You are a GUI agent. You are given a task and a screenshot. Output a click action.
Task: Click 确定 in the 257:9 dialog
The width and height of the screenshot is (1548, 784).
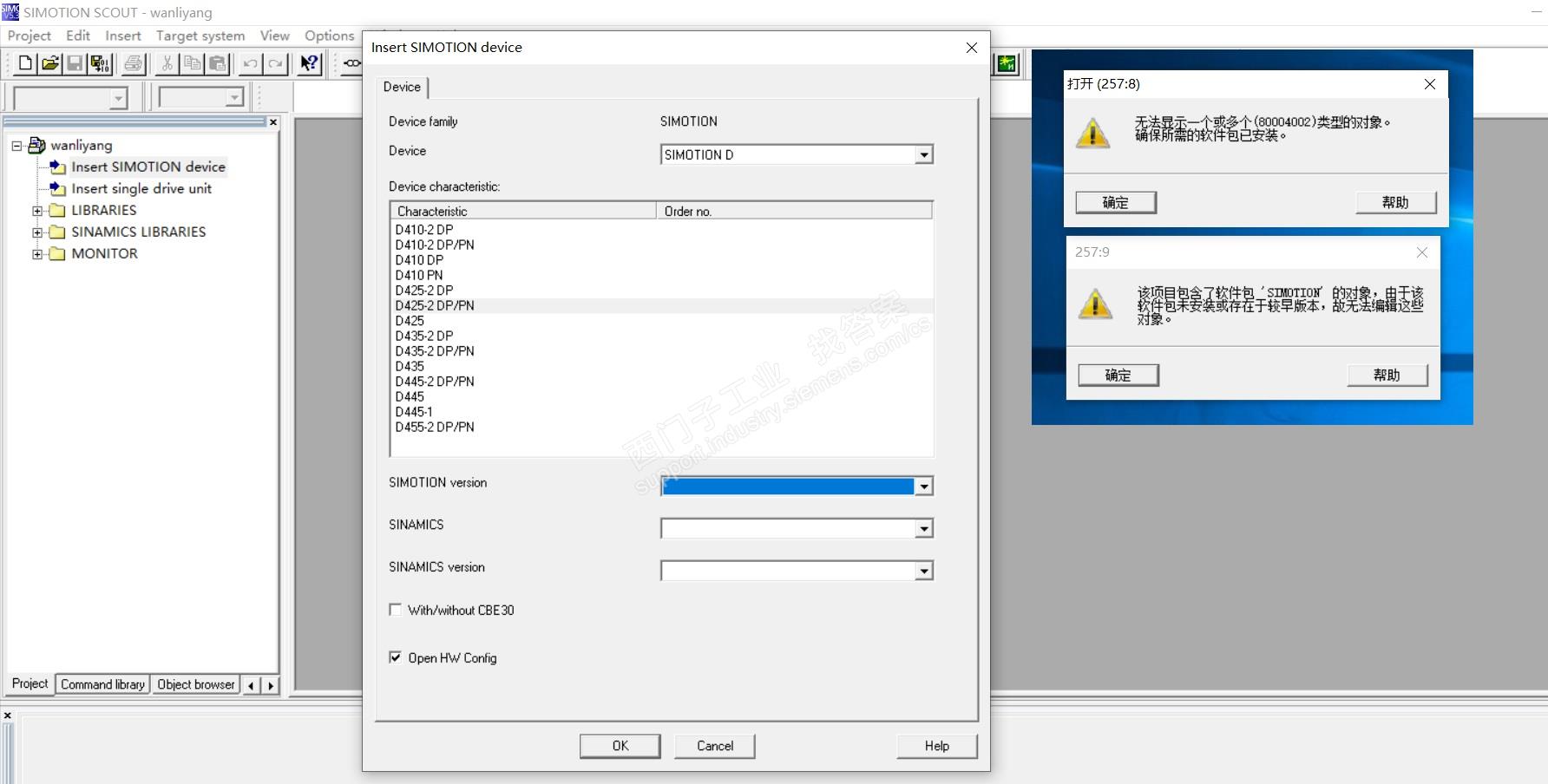(x=1118, y=375)
